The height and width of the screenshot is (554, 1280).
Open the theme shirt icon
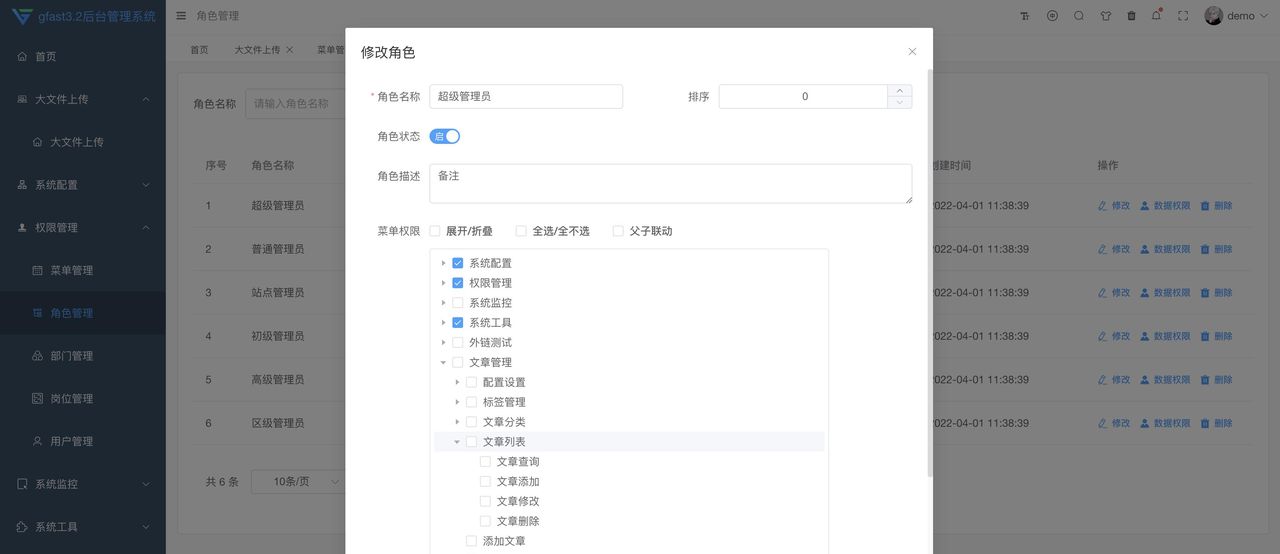pyautogui.click(x=1106, y=16)
